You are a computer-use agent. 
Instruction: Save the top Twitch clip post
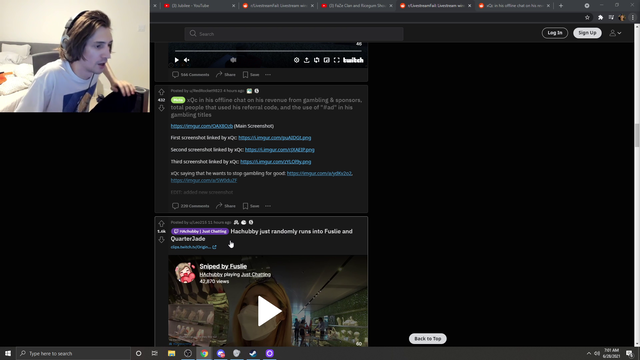(x=251, y=75)
